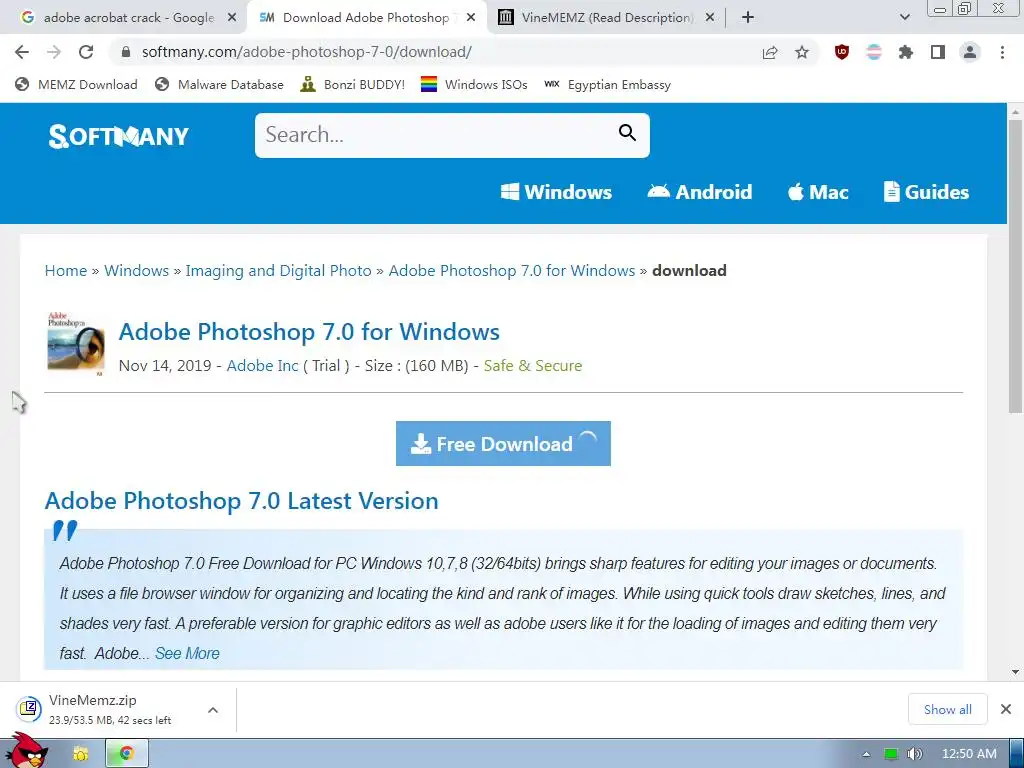Open the Windows ISOs bookmark
Screen dimensions: 1024x768
474,84
